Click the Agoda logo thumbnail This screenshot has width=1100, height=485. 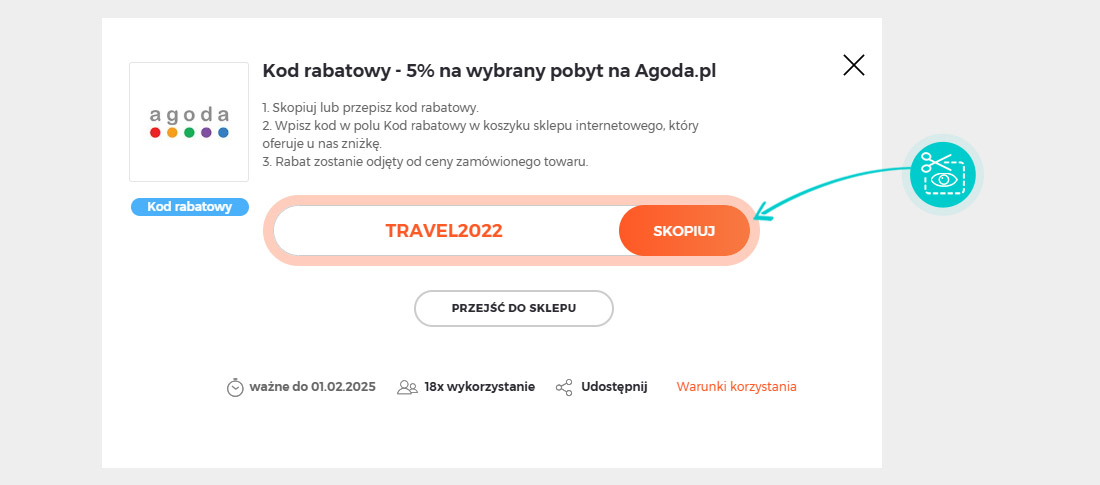(x=189, y=122)
